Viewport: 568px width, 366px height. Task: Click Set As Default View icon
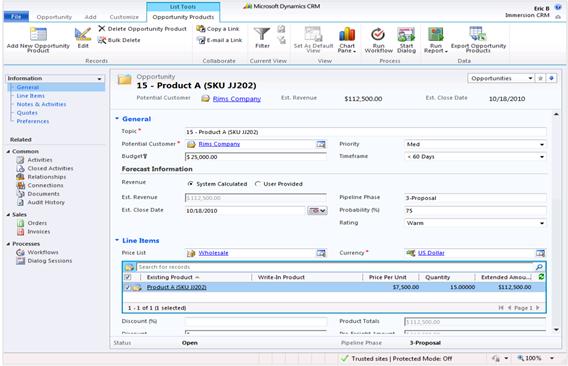click(313, 34)
